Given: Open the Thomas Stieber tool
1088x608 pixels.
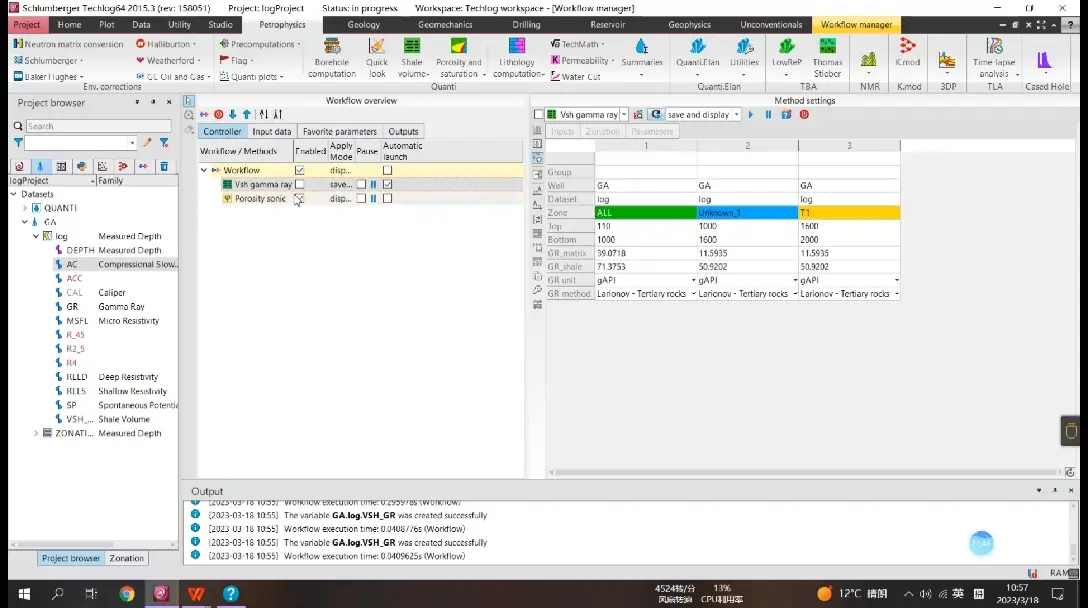Looking at the screenshot, I should 827,58.
